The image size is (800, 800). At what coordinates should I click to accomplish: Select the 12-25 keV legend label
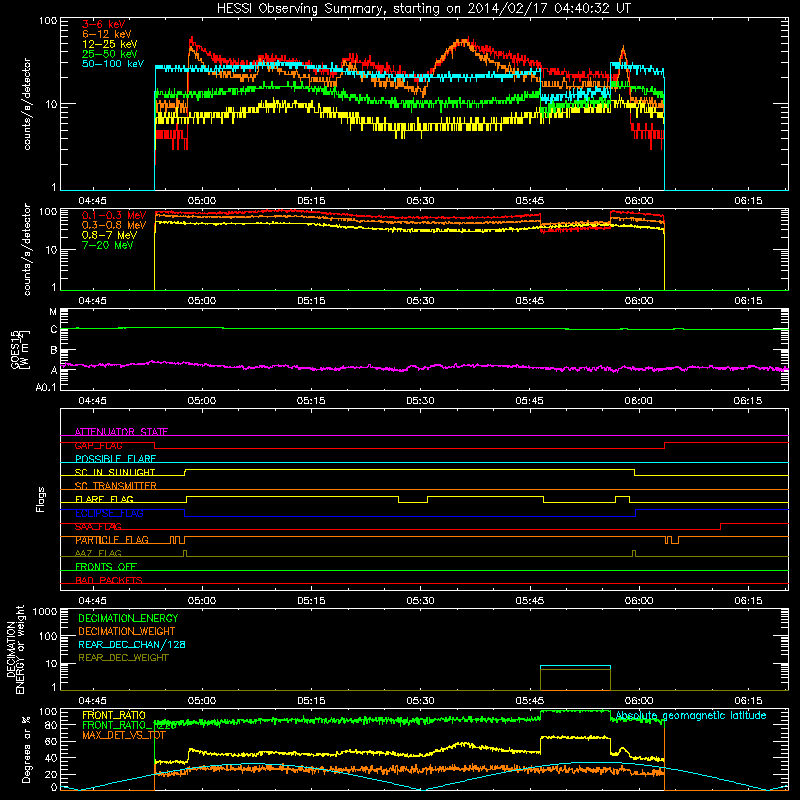pos(109,44)
